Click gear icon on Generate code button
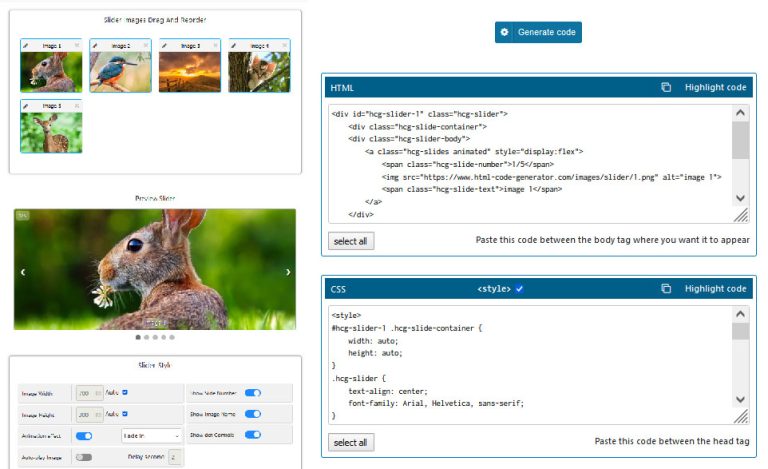768x469 pixels. coord(504,32)
